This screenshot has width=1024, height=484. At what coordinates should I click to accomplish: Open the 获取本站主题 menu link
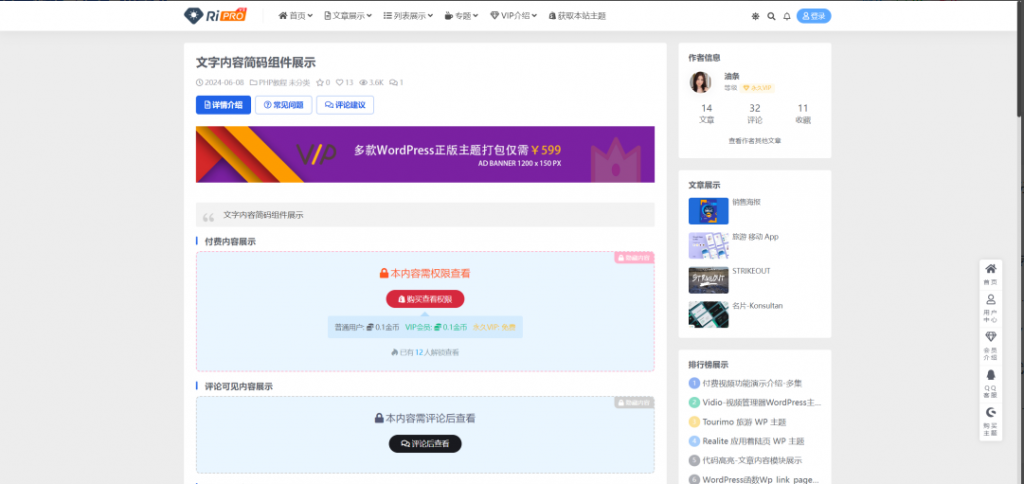pyautogui.click(x=577, y=16)
